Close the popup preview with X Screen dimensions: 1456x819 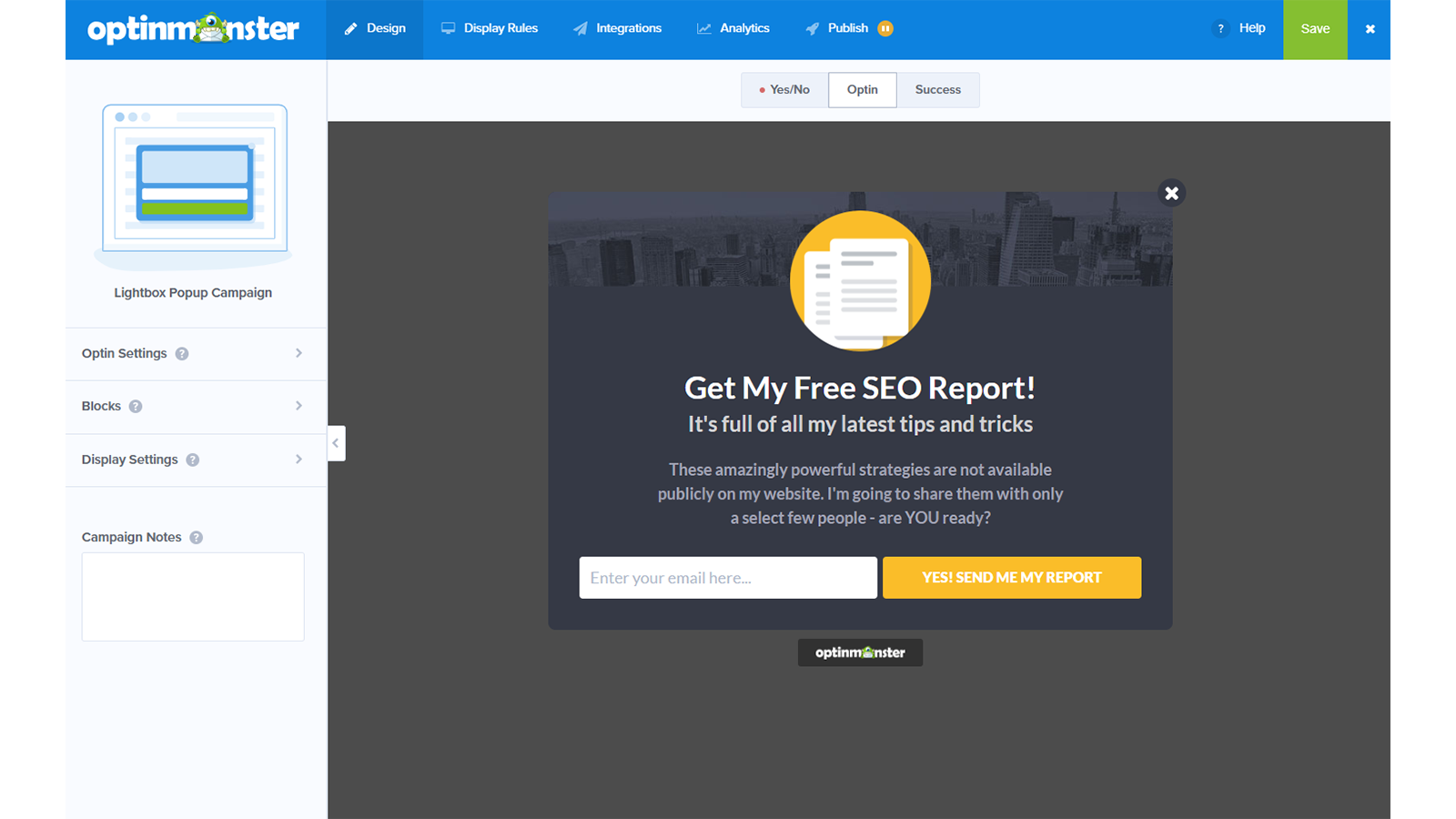click(1172, 193)
